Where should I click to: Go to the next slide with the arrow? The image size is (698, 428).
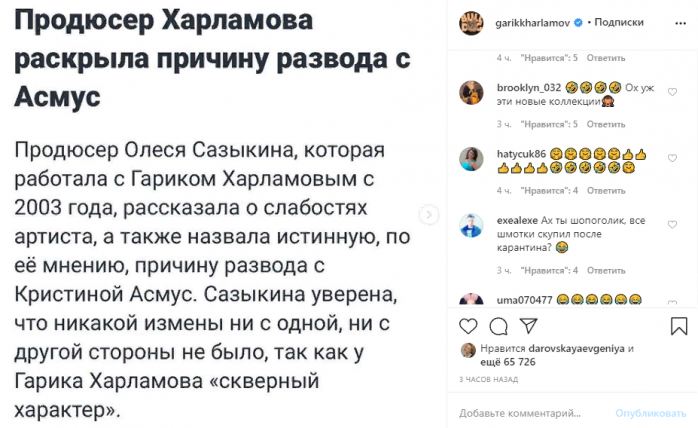429,214
